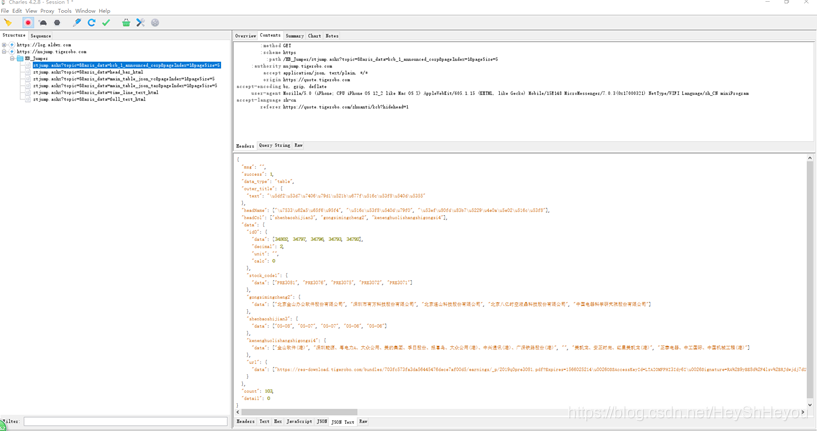Click the response pane vertical scrollbar
This screenshot has width=817, height=431.
pos(810,278)
